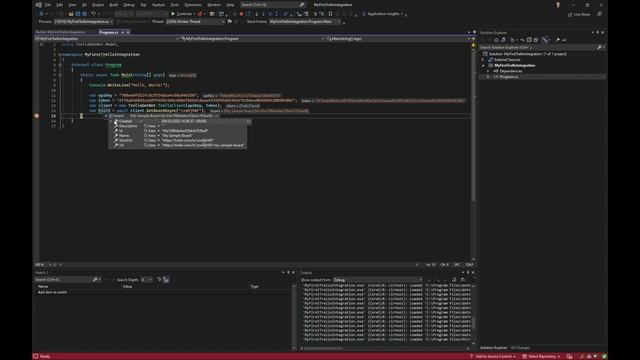Viewport: 640px width, 360px height.
Task: Open the Search Depth dropdown
Action: point(147,280)
